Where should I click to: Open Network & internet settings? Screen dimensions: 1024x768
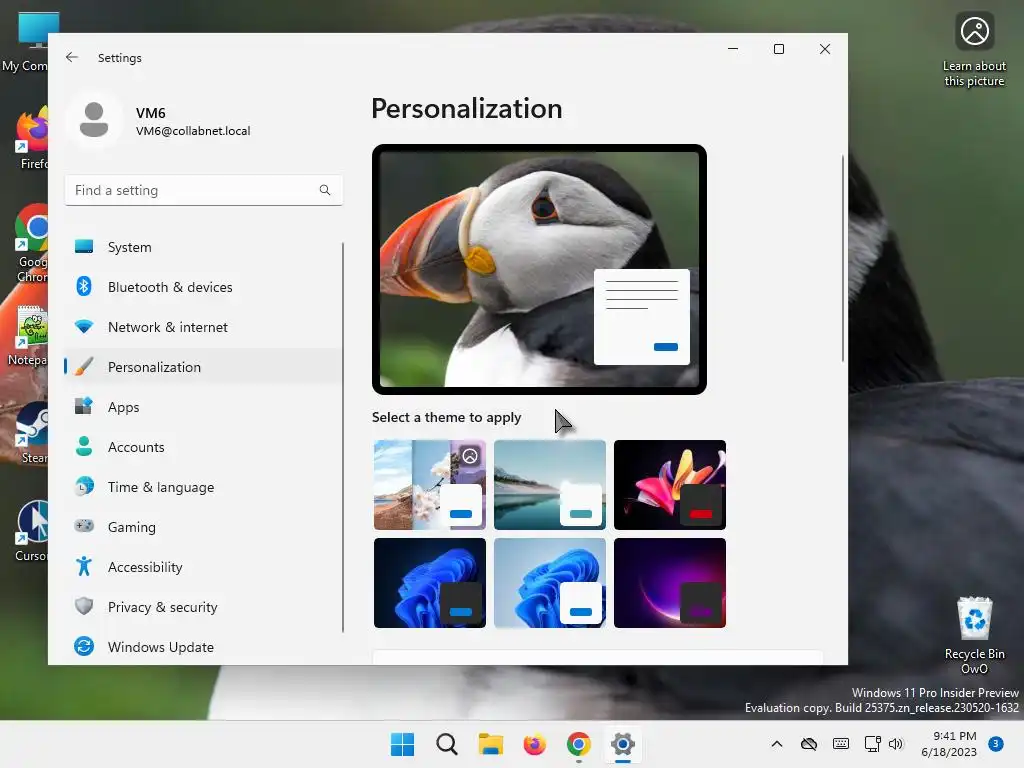point(203,327)
